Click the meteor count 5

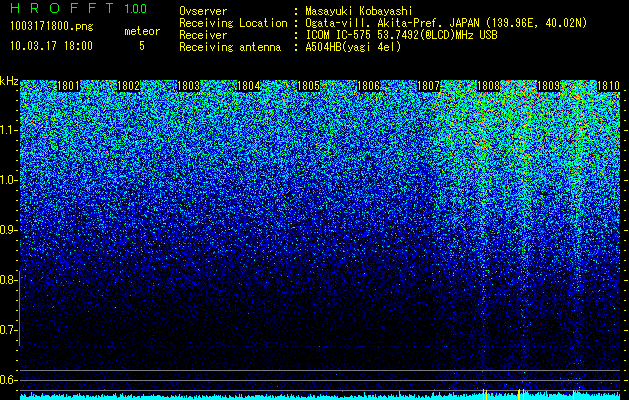point(142,46)
